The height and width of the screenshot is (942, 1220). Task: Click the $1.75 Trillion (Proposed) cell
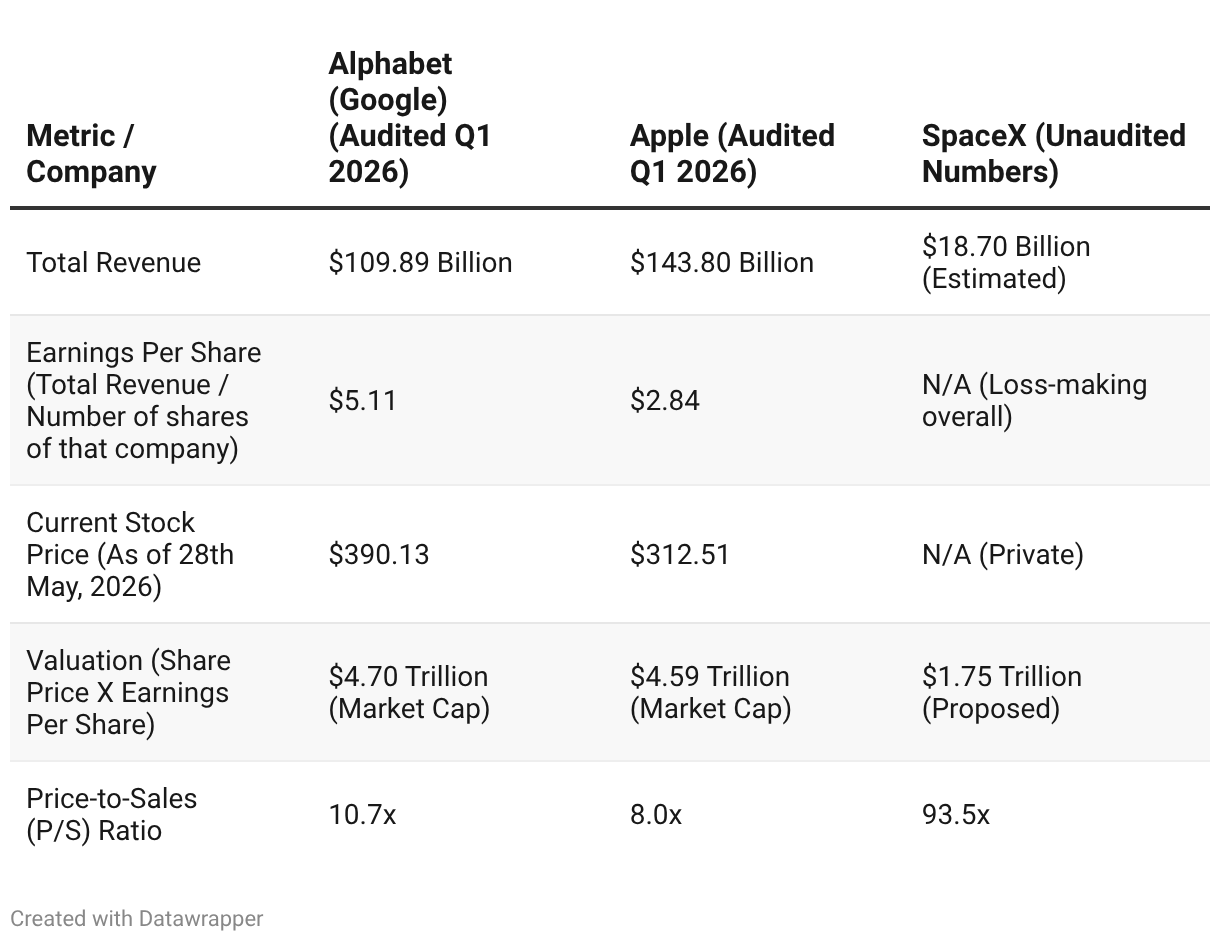pos(1002,692)
